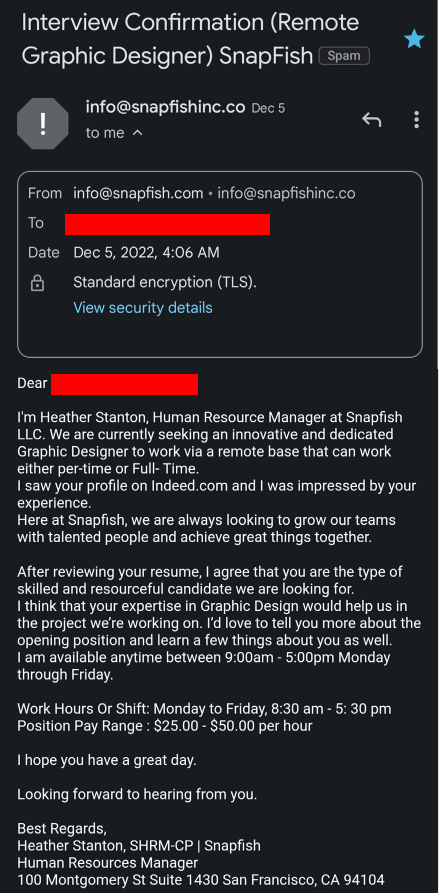Click Standard encryption (TLS) text

pos(165,282)
